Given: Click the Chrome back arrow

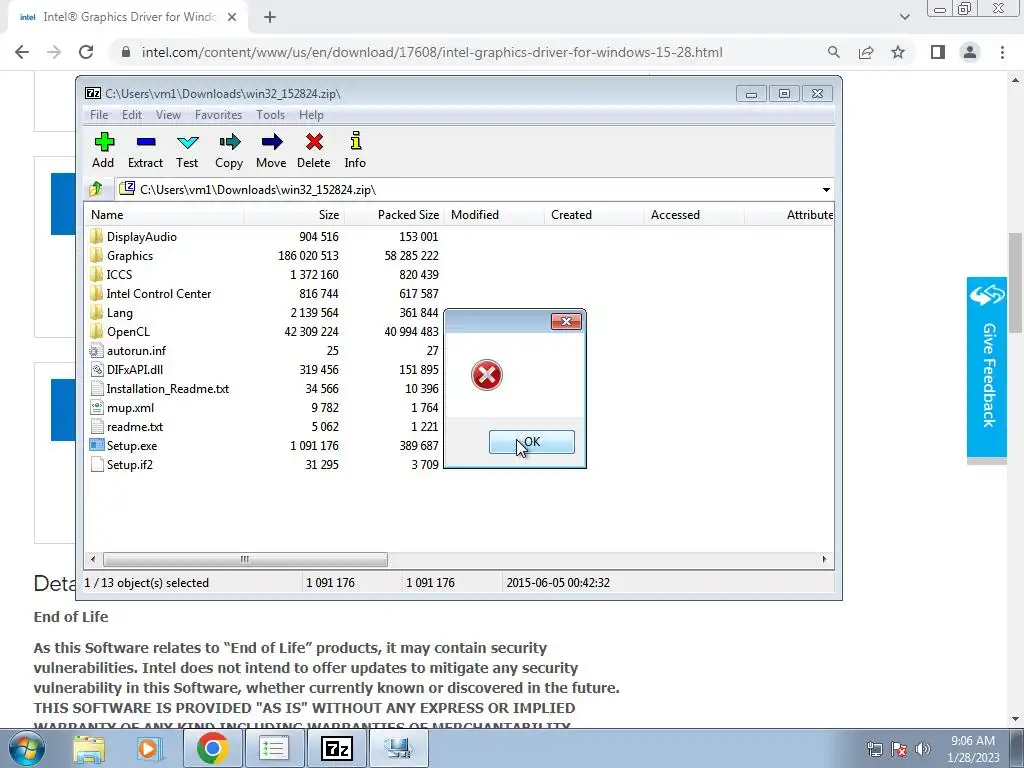Looking at the screenshot, I should pyautogui.click(x=22, y=52).
